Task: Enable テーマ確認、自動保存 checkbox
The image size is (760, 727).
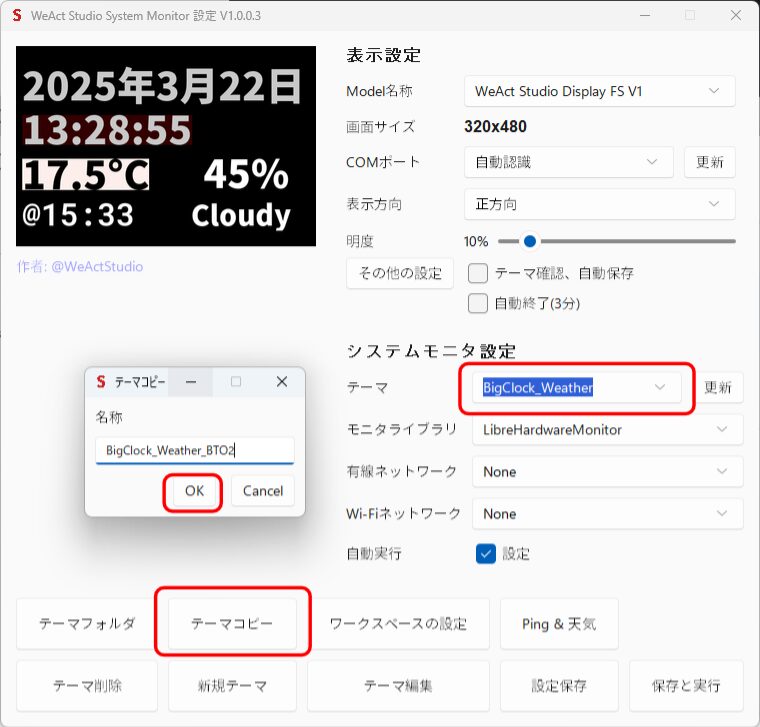Action: 478,273
